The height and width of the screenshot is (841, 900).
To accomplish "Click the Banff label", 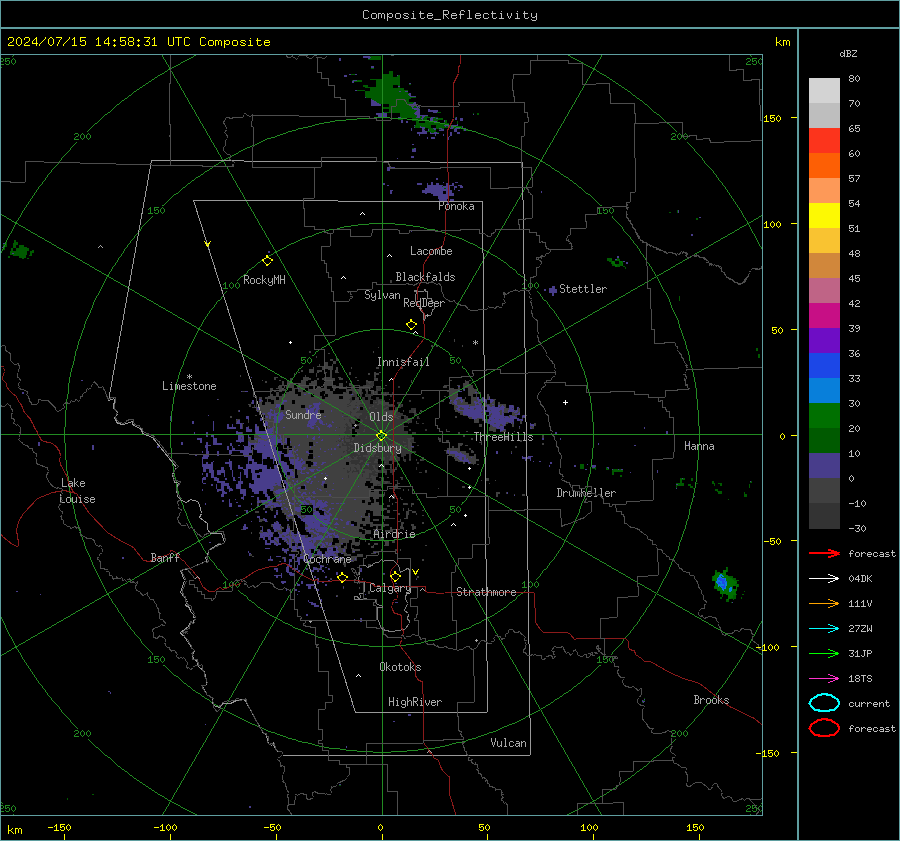I will (x=165, y=558).
